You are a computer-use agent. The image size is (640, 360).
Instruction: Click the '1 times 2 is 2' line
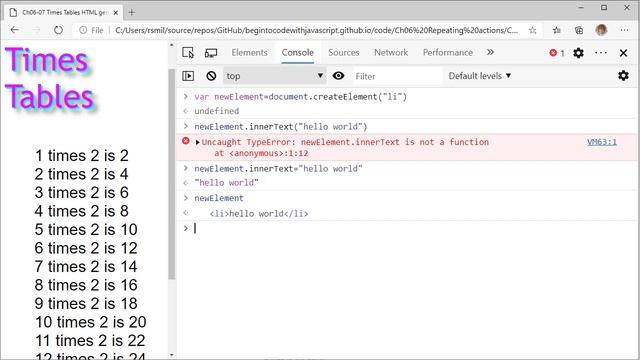pos(82,156)
